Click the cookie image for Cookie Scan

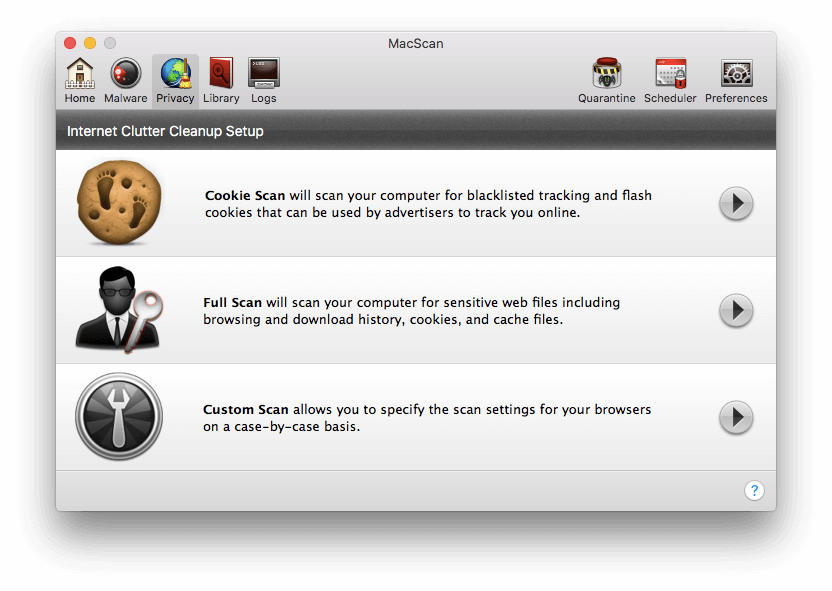click(x=119, y=203)
